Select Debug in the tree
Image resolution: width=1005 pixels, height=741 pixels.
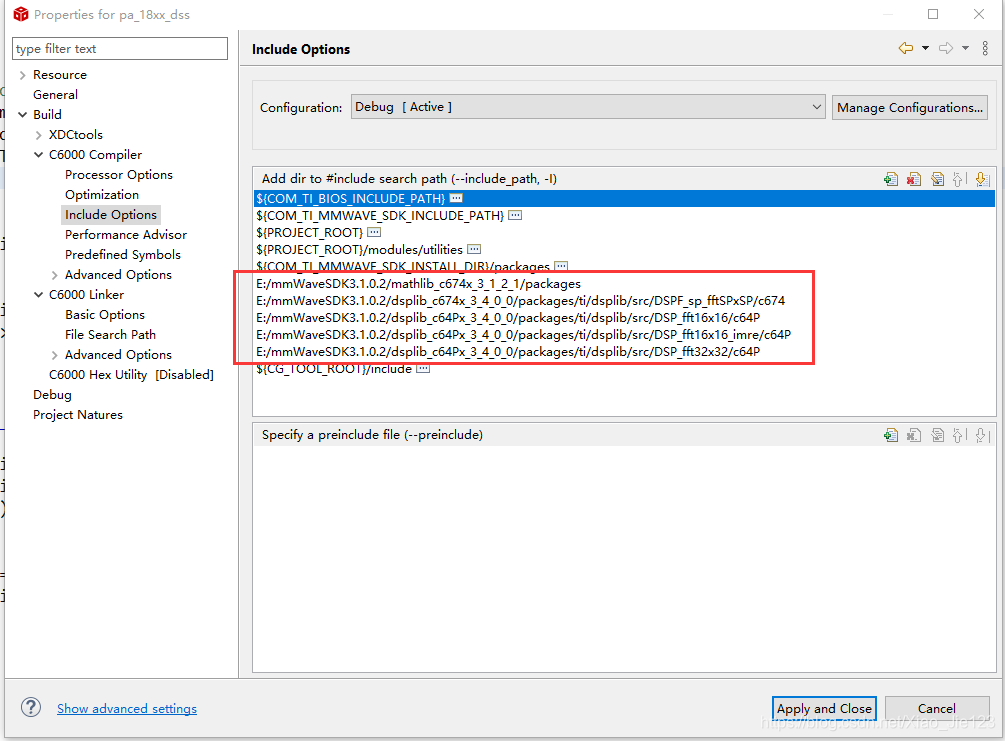pos(52,395)
